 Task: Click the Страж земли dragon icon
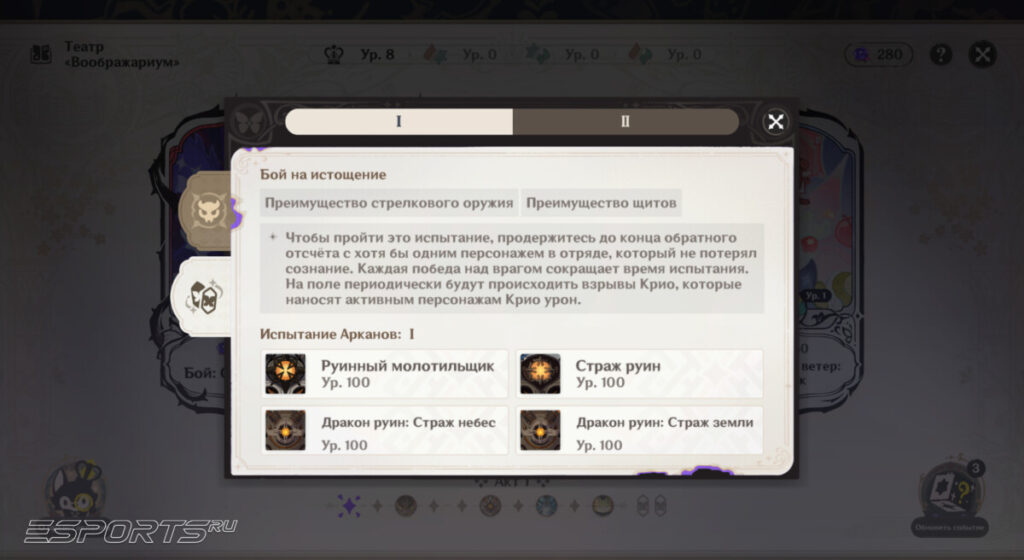click(540, 430)
